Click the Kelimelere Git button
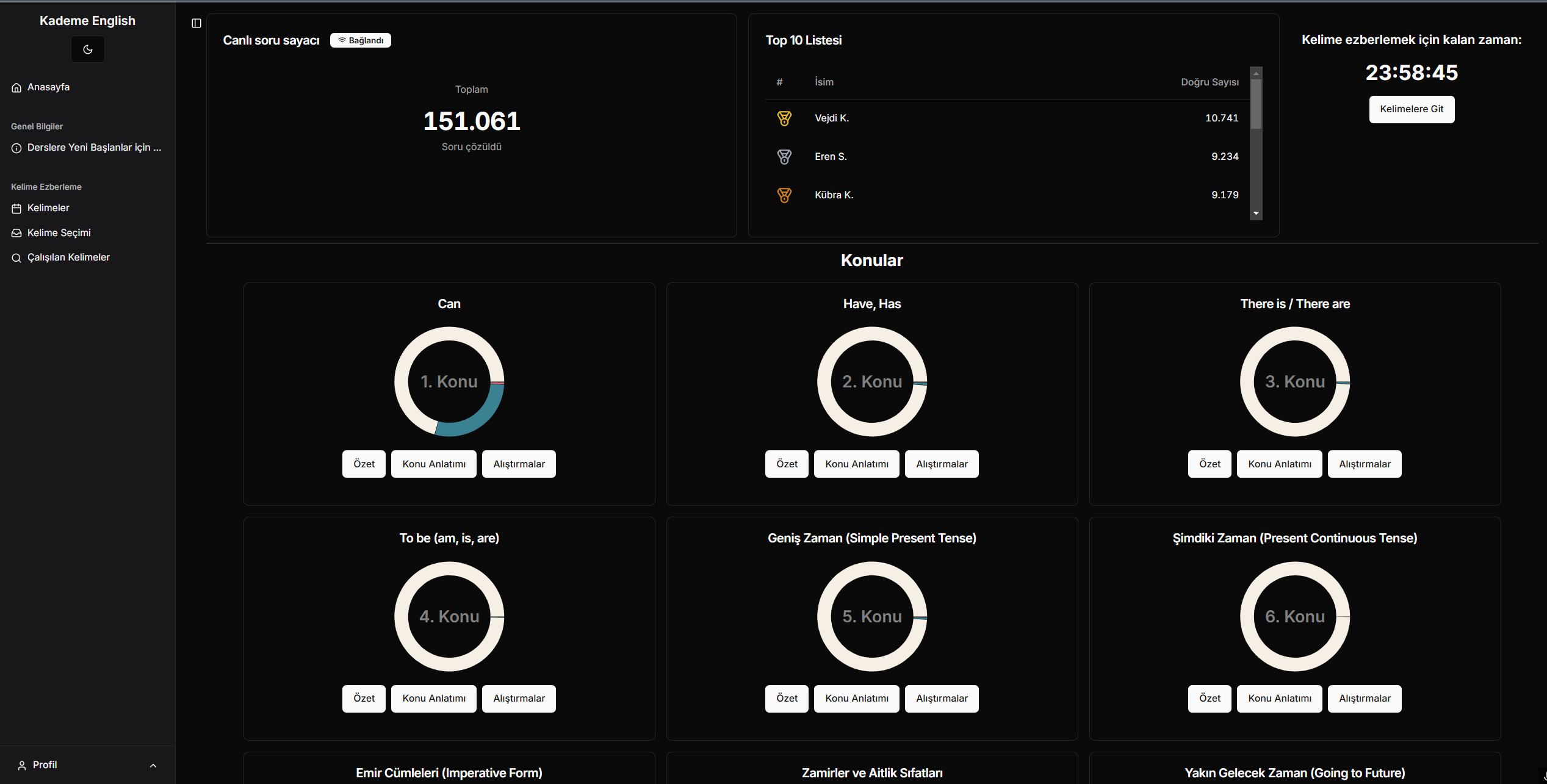 coord(1412,109)
